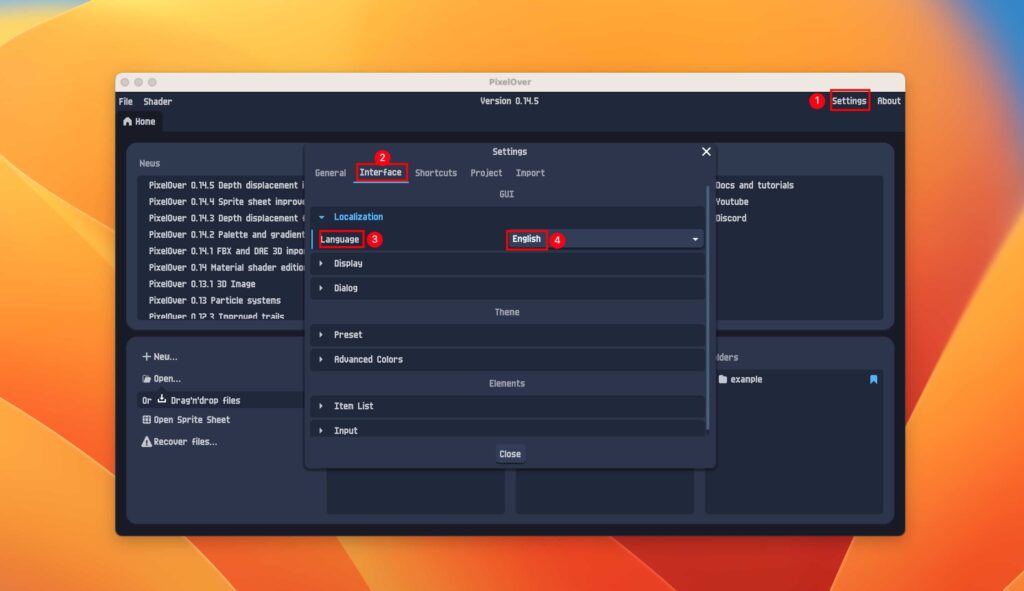Click the plus icon next to New
This screenshot has width=1024, height=591.
click(148, 357)
